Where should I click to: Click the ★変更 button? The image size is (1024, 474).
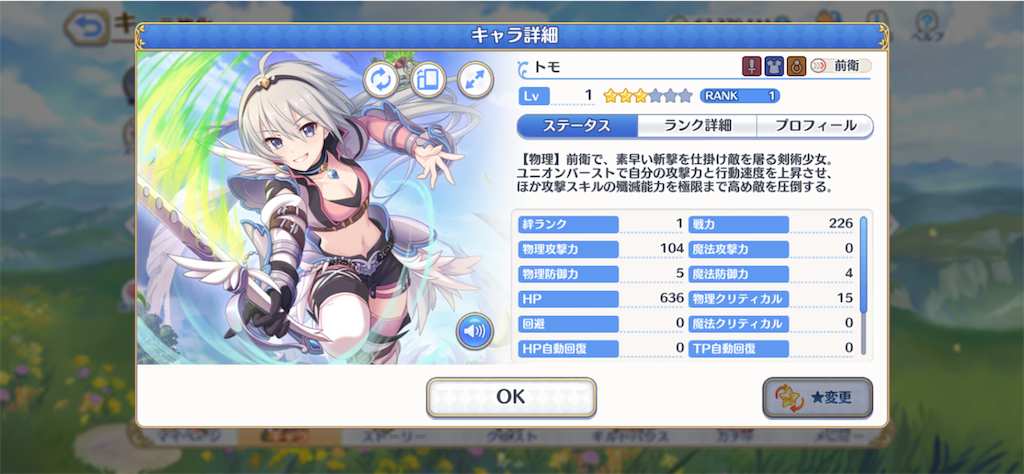pos(818,397)
